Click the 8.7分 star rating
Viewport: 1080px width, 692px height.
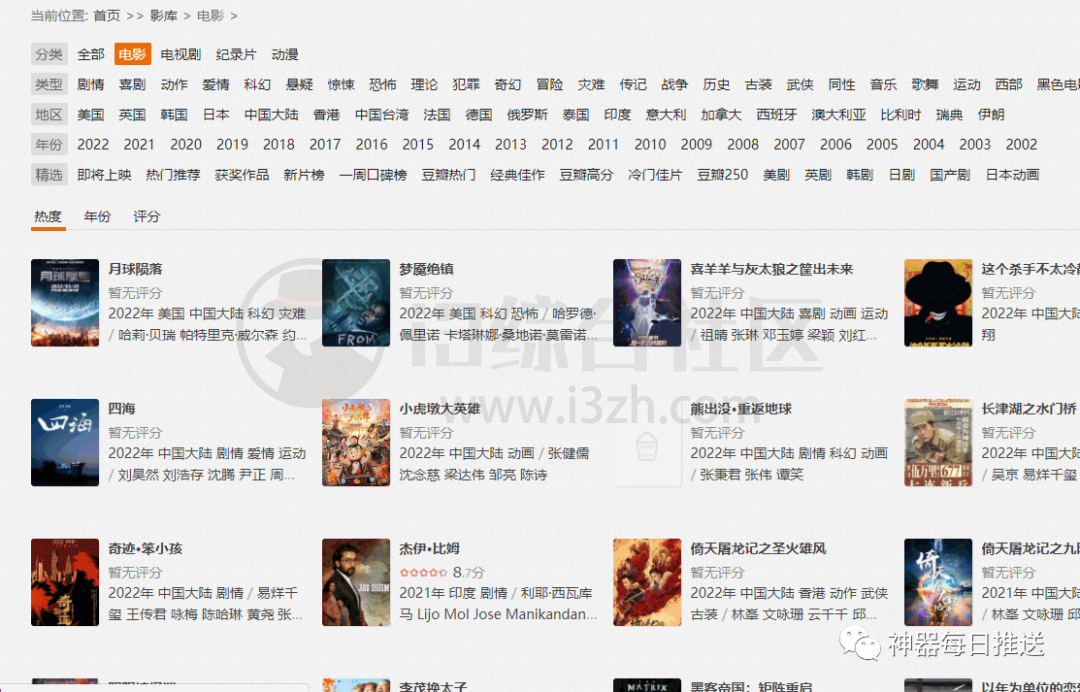point(442,572)
